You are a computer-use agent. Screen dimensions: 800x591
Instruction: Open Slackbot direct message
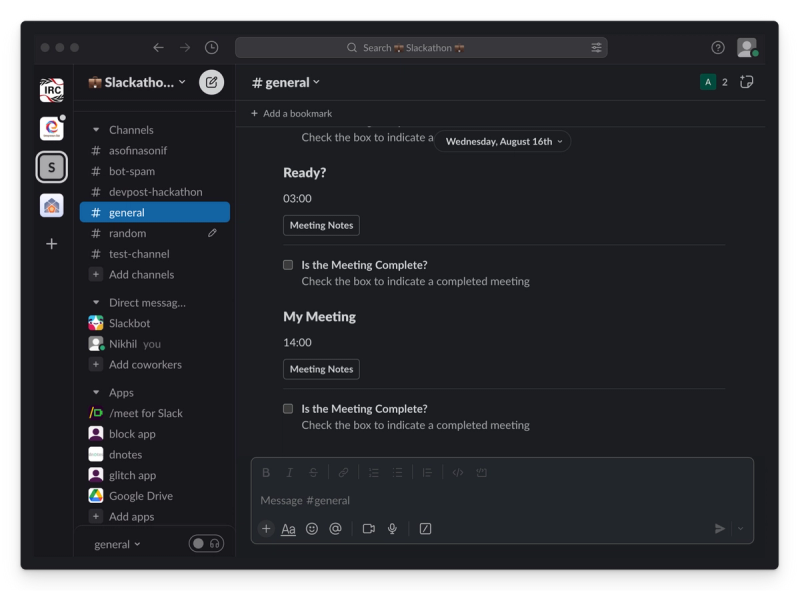(x=155, y=323)
